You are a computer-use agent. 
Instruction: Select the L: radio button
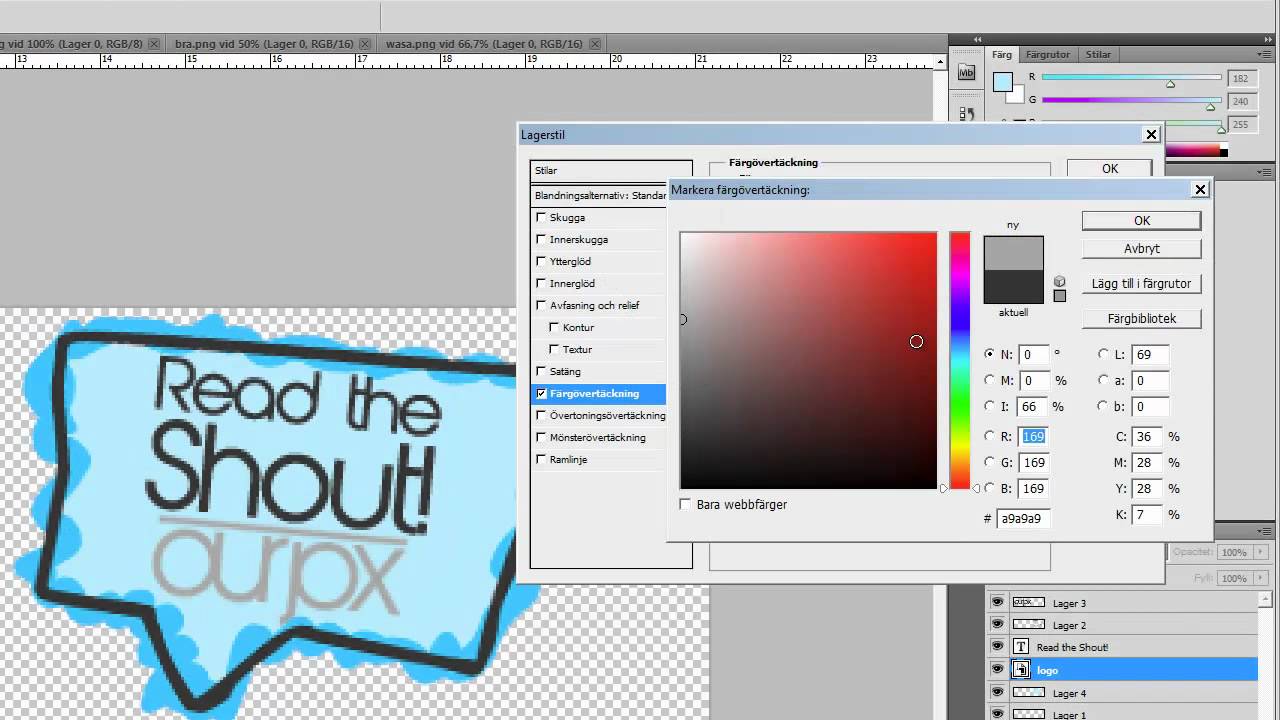click(1104, 354)
